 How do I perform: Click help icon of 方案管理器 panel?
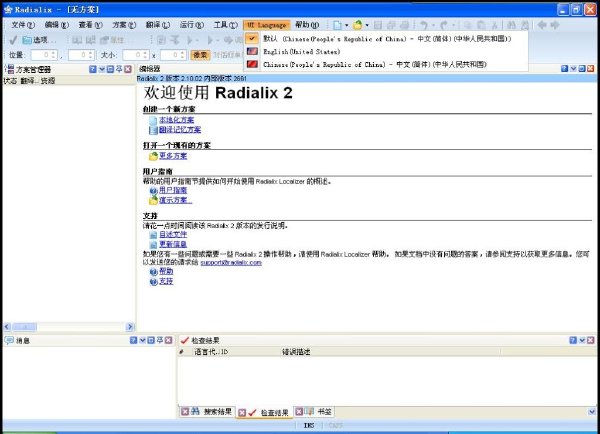pos(93,69)
